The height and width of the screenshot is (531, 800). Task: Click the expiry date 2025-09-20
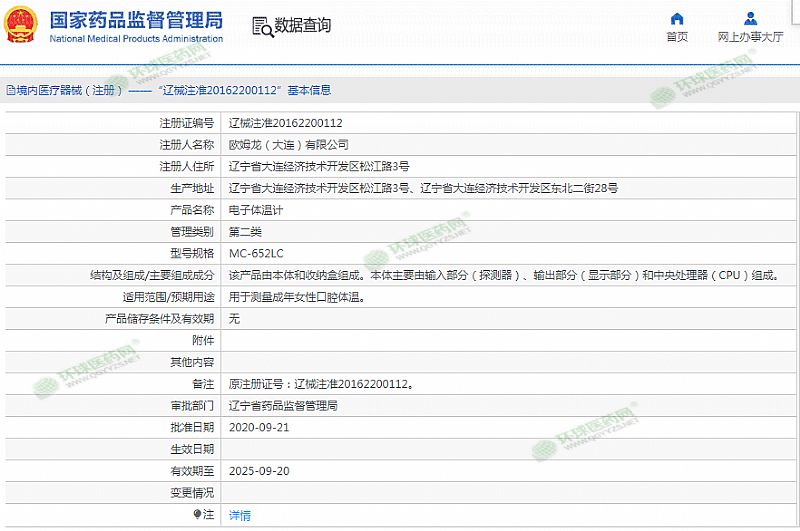click(x=259, y=471)
